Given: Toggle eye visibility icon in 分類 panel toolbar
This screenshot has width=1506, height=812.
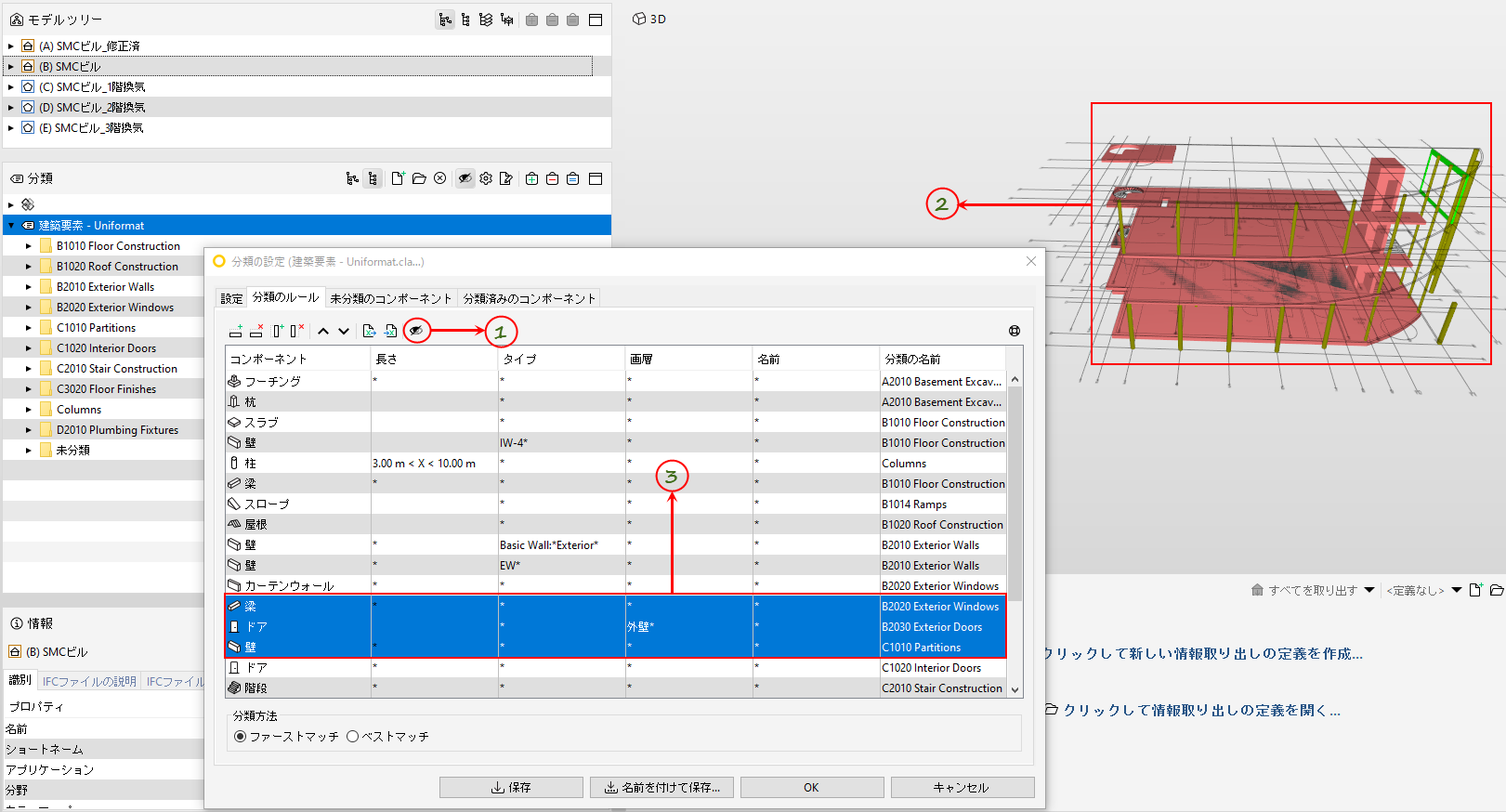Looking at the screenshot, I should tap(465, 178).
